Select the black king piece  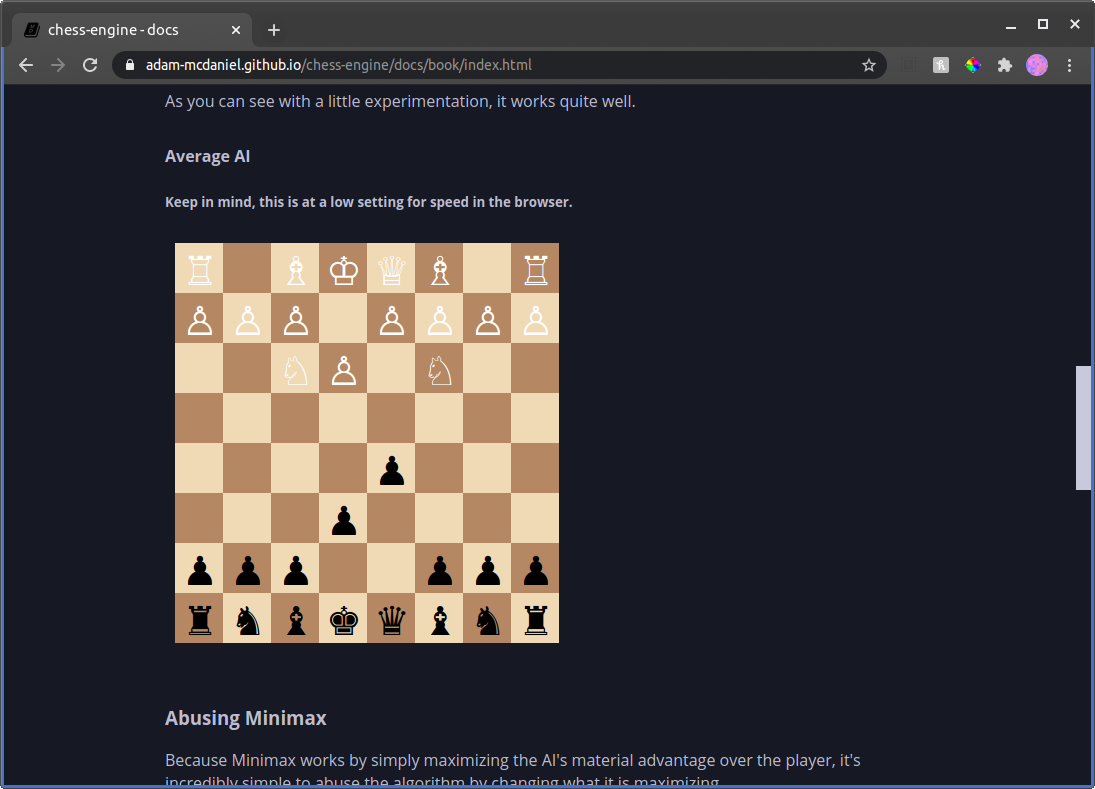(x=344, y=619)
